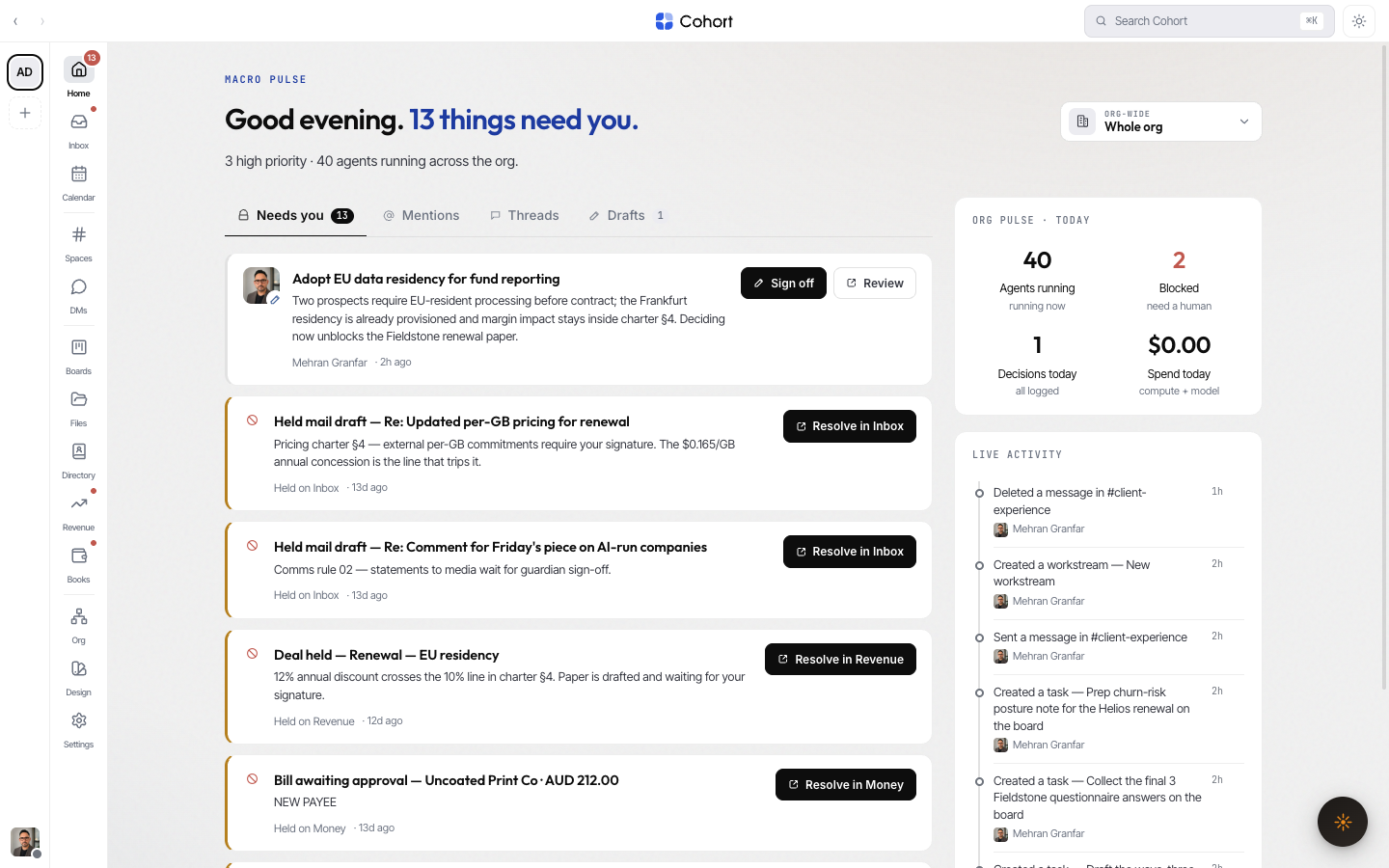Expand the Whole org scope dropdown

[x=1161, y=122]
